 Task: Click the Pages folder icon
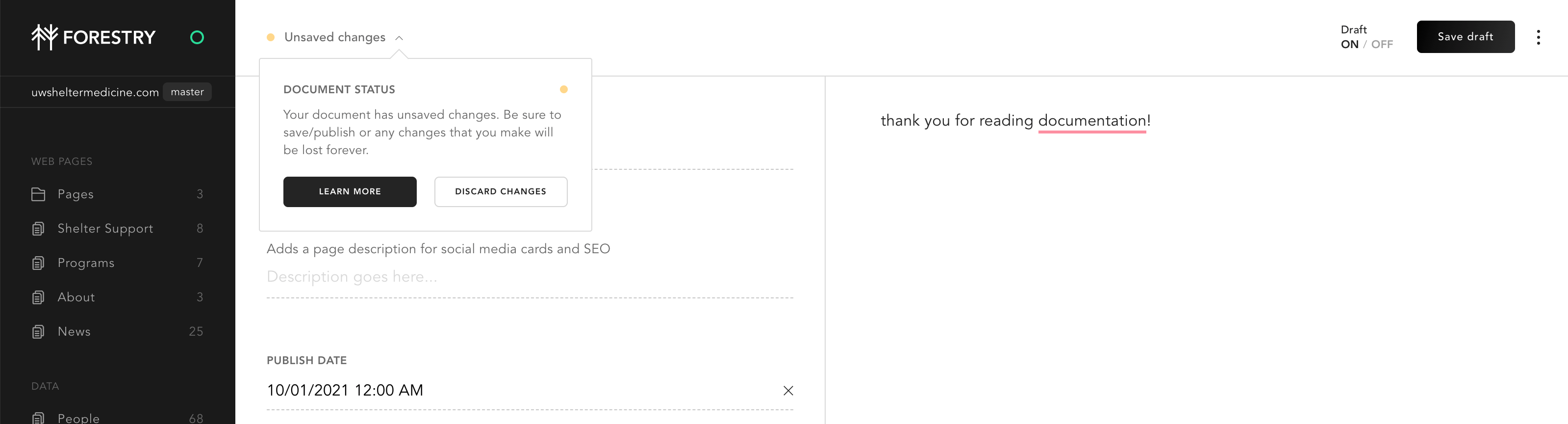(38, 194)
